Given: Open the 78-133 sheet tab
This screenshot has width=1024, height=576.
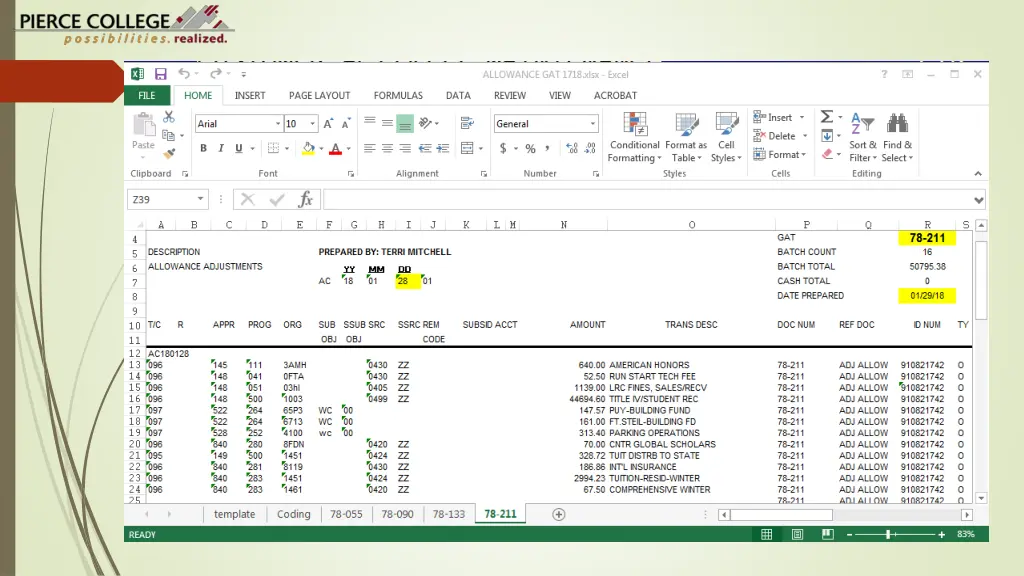Looking at the screenshot, I should [x=449, y=514].
